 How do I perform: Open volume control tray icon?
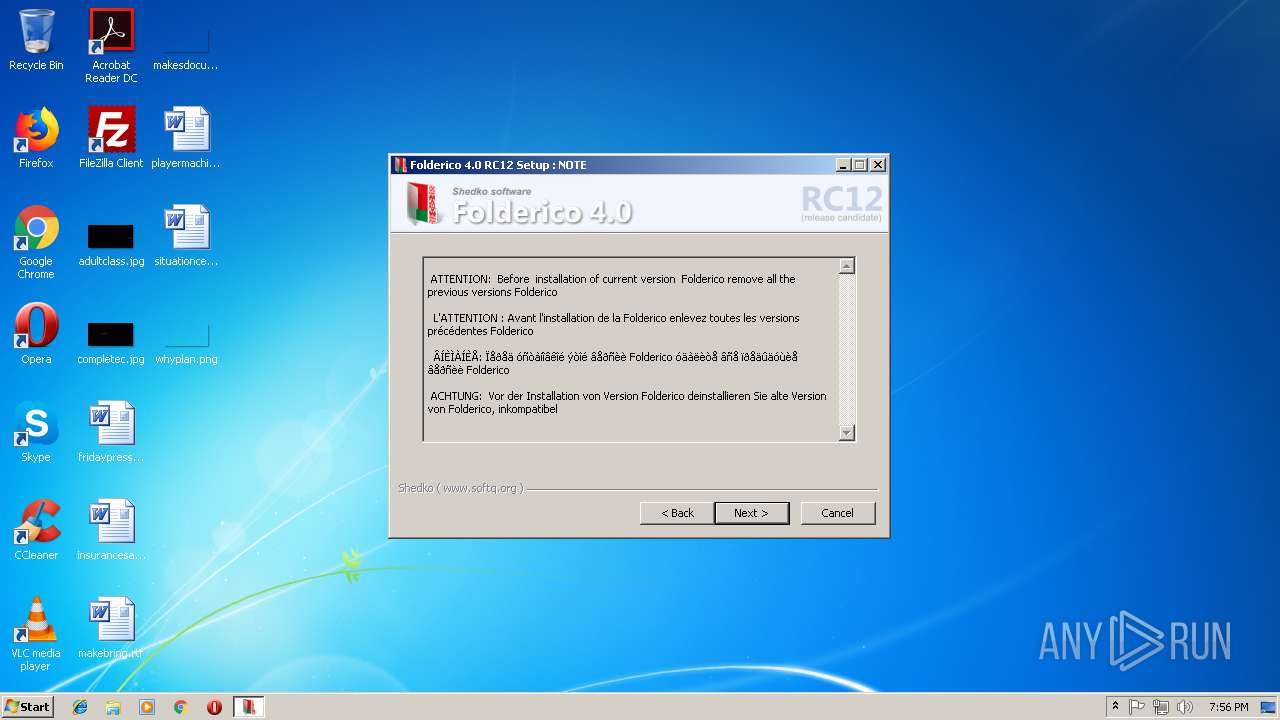1185,706
